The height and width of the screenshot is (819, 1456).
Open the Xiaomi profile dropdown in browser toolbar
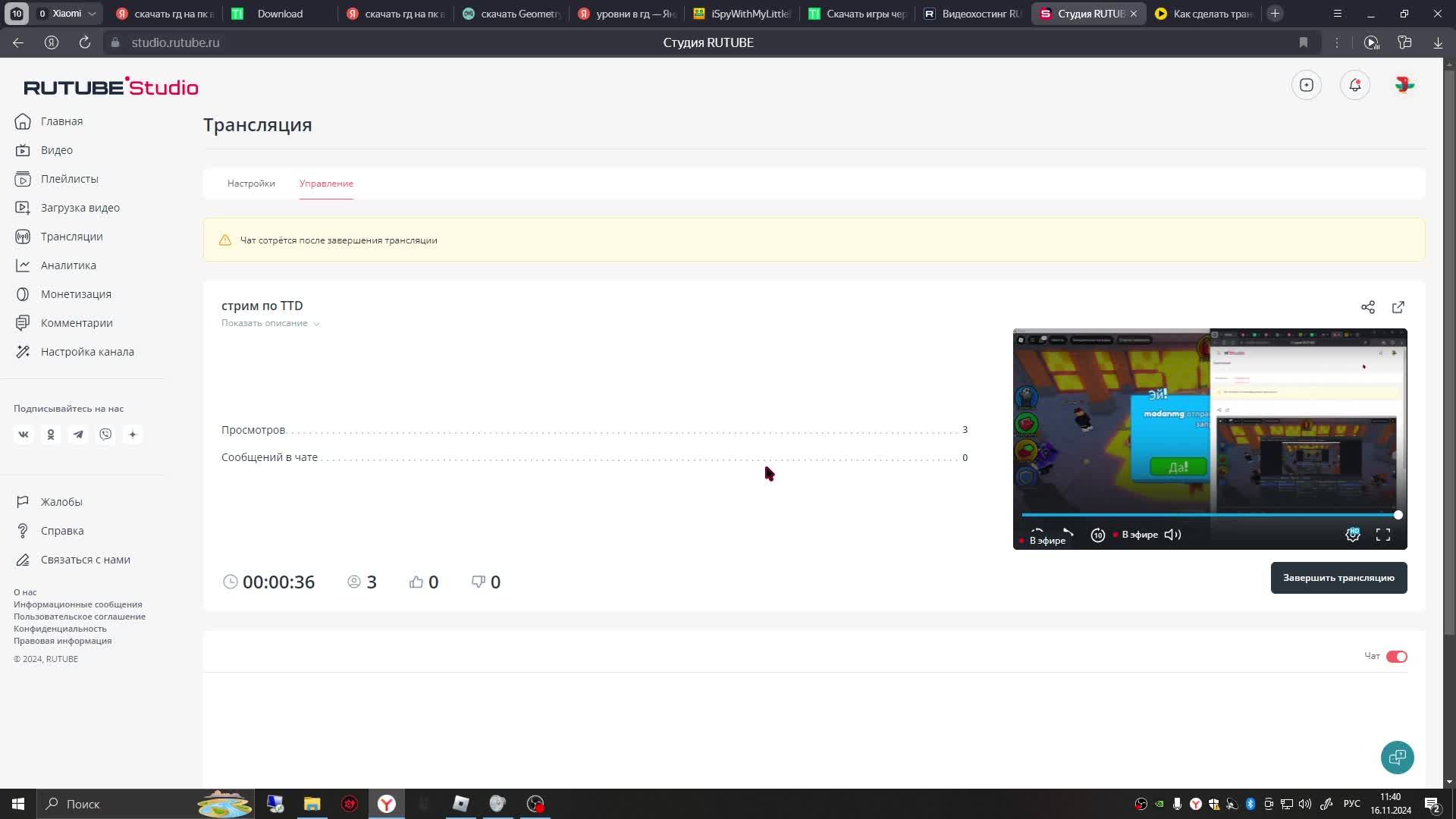tap(66, 13)
